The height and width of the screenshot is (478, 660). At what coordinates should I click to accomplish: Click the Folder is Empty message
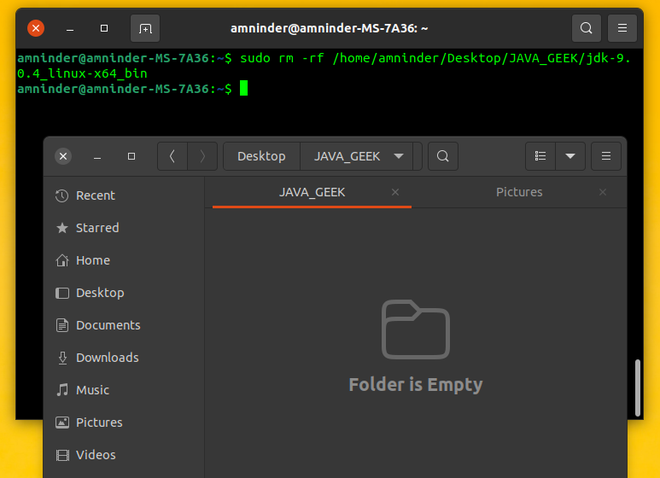pyautogui.click(x=415, y=385)
